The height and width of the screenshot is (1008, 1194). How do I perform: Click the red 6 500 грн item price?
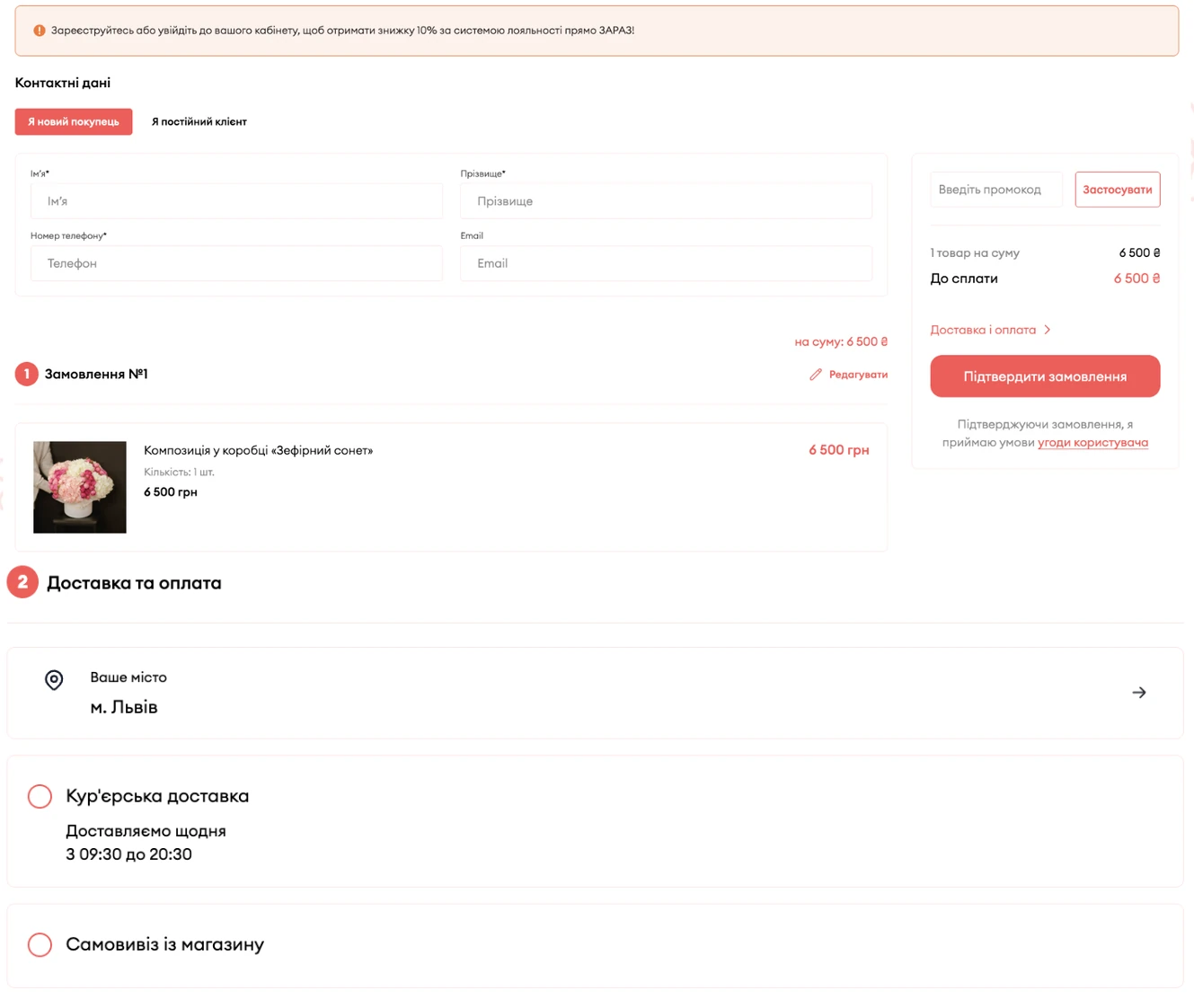pyautogui.click(x=838, y=450)
